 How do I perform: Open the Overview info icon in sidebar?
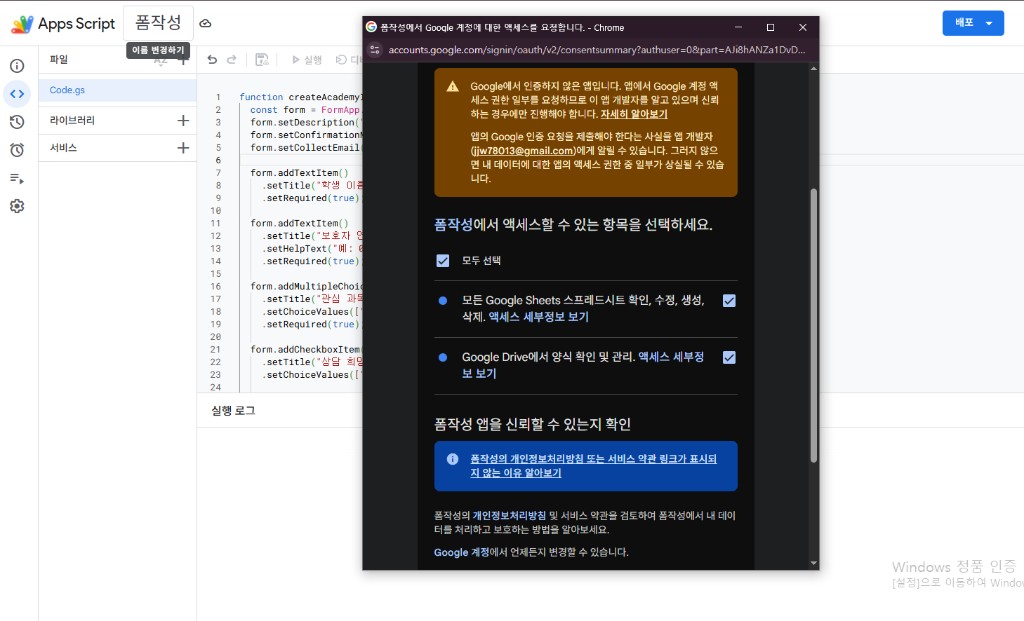click(17, 66)
